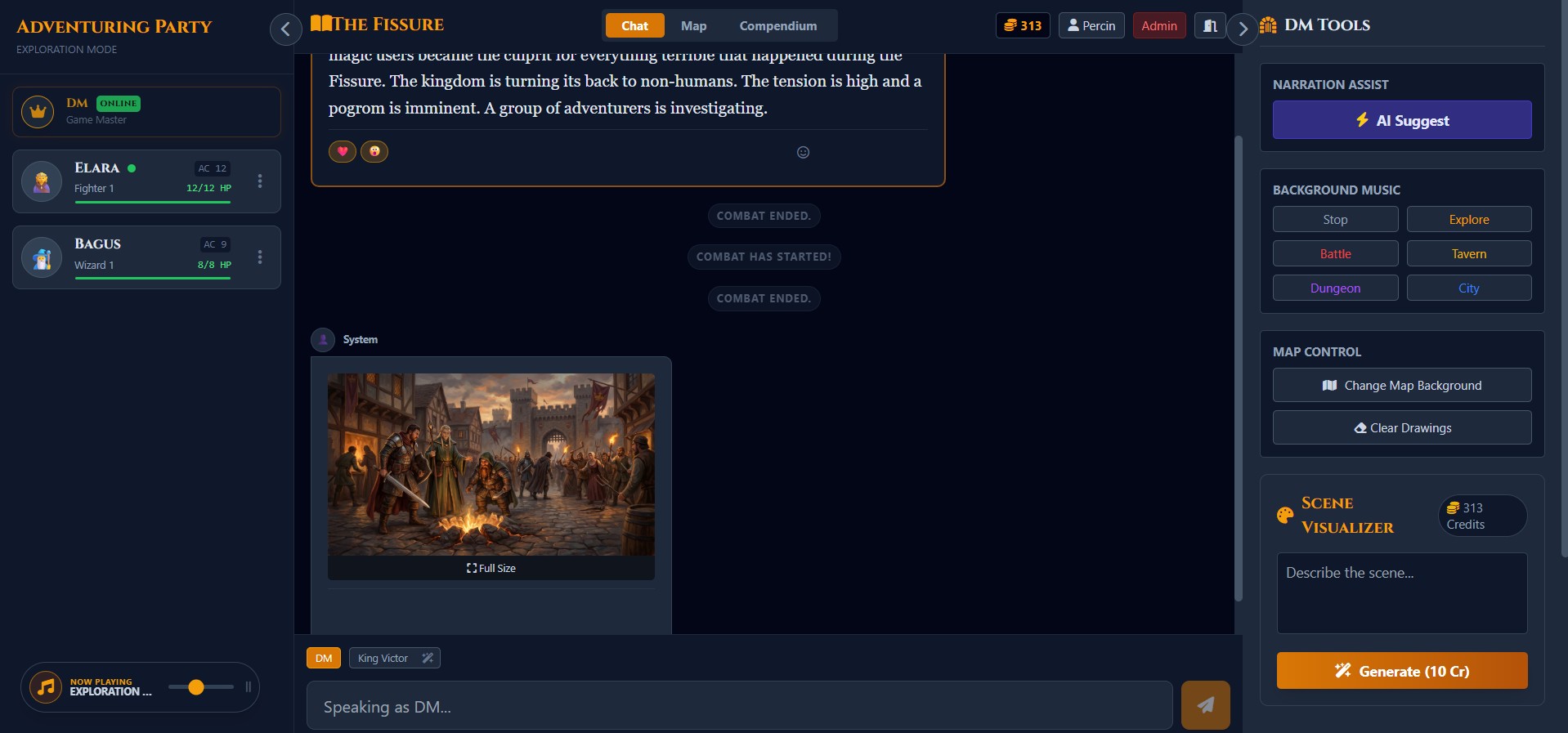Screen dimensions: 1568x733
Task: Open the Admin panel
Action: (x=1159, y=25)
